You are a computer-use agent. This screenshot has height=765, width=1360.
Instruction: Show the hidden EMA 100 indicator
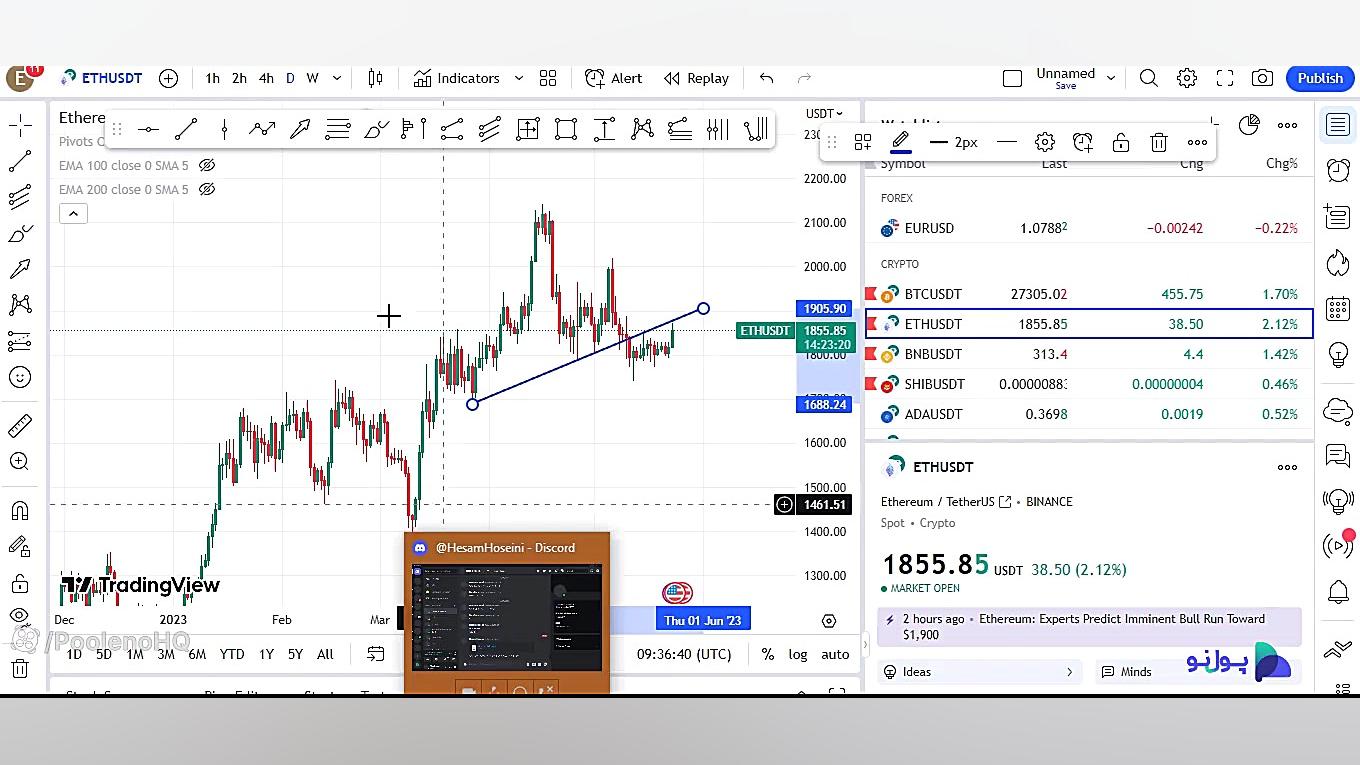(207, 165)
